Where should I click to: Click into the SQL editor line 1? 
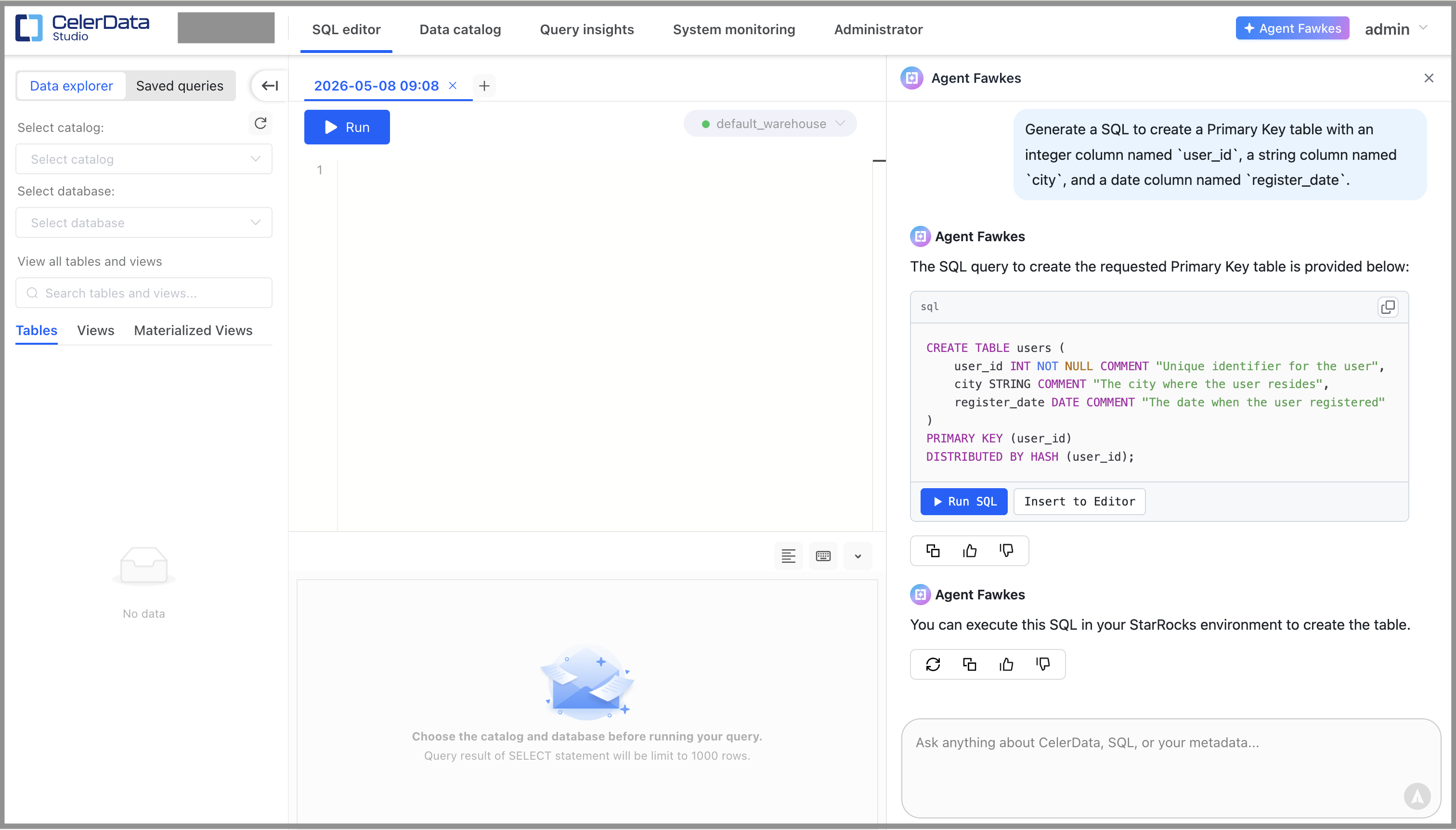604,170
